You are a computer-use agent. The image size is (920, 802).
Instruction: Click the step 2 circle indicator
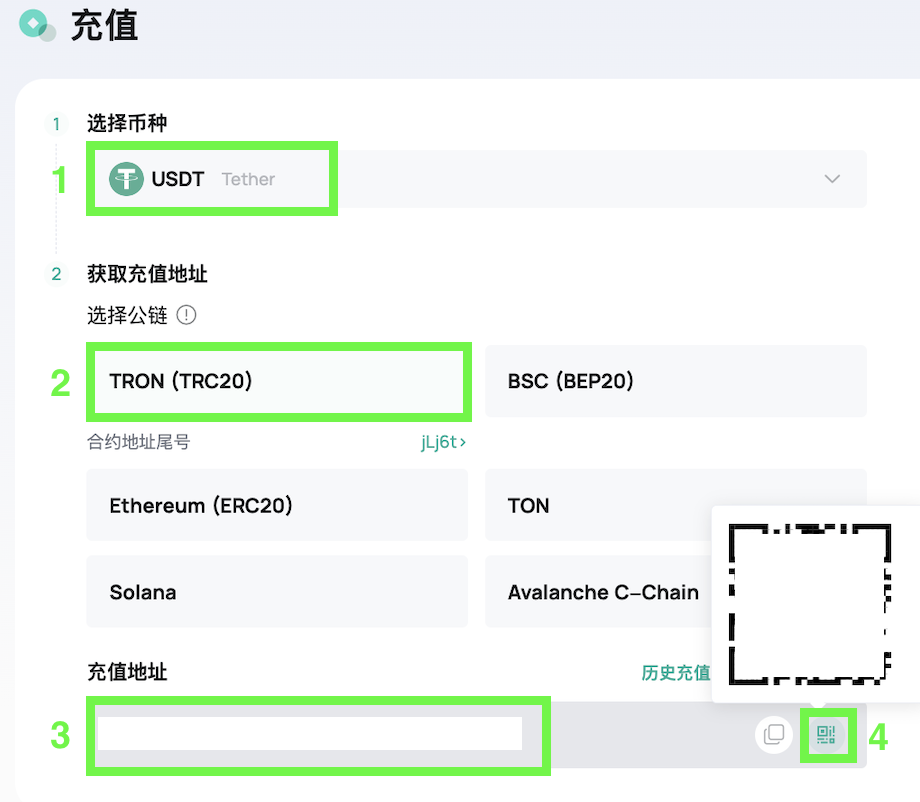point(56,274)
